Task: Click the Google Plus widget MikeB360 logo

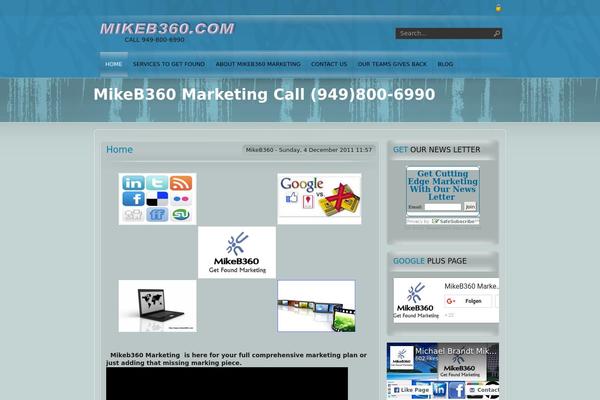Action: tap(416, 300)
